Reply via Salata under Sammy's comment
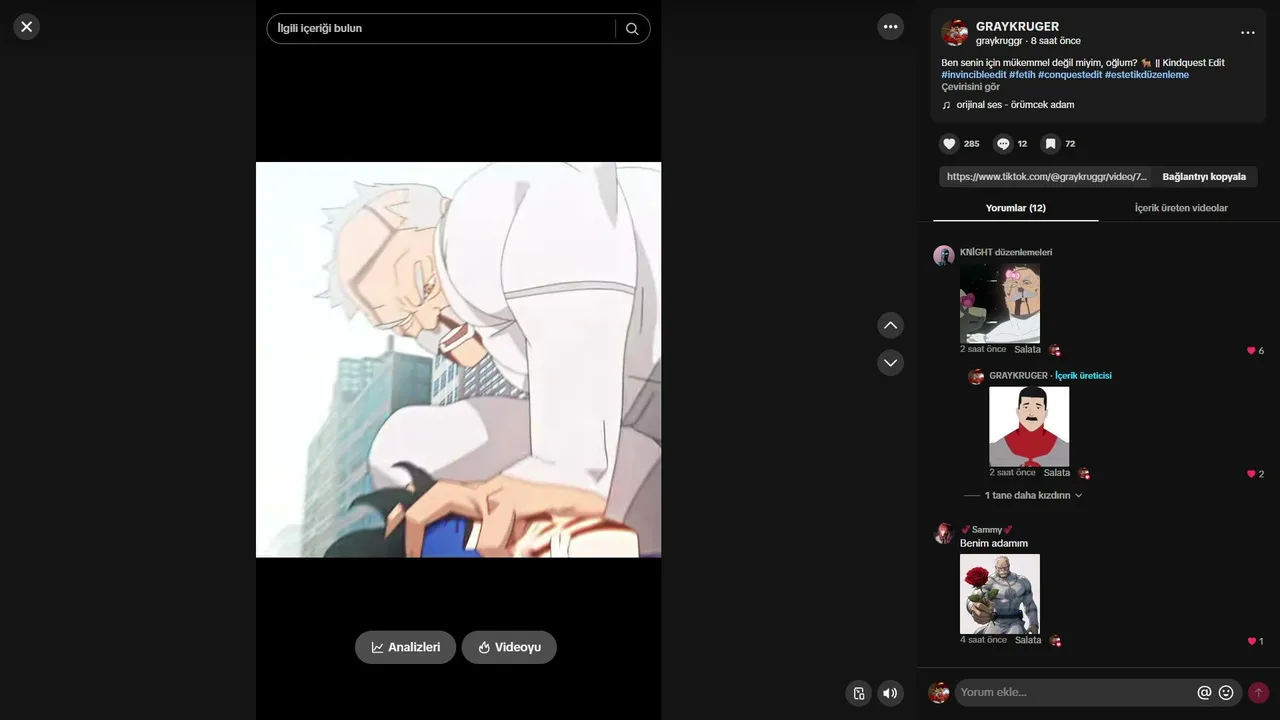1280x720 pixels. [x=1027, y=640]
